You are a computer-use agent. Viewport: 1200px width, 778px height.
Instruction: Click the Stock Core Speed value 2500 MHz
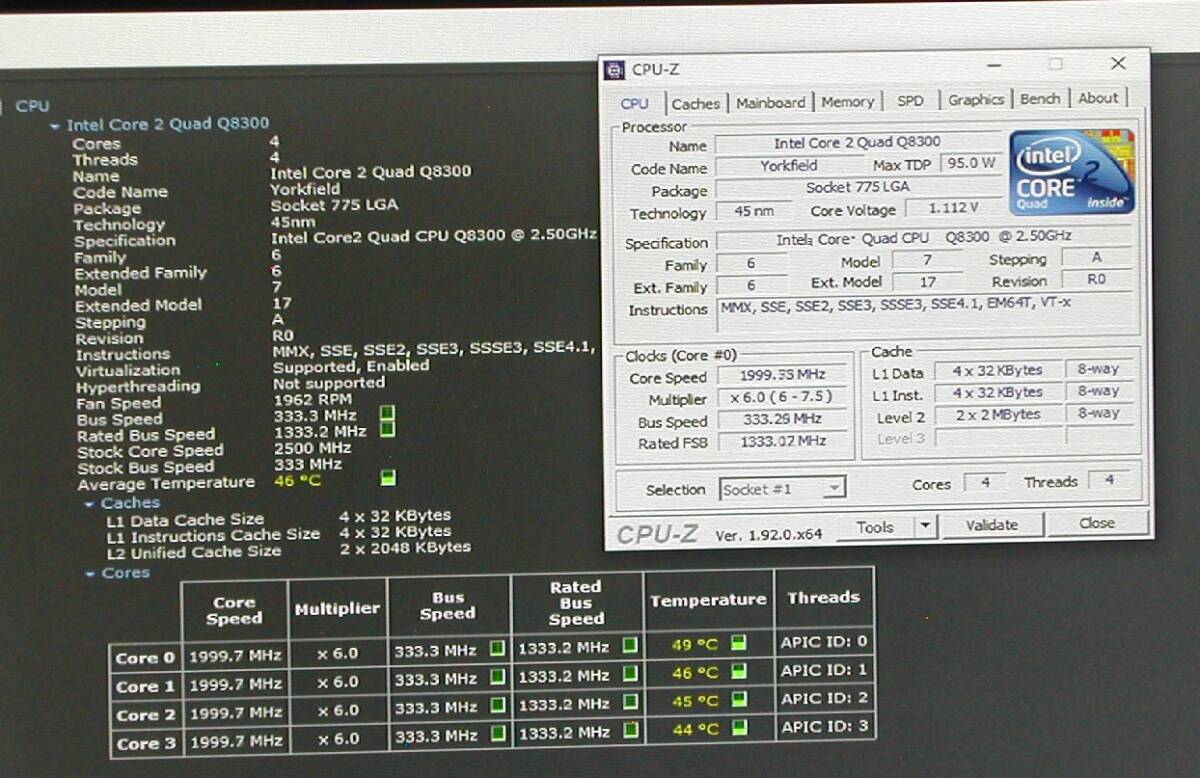tap(312, 449)
